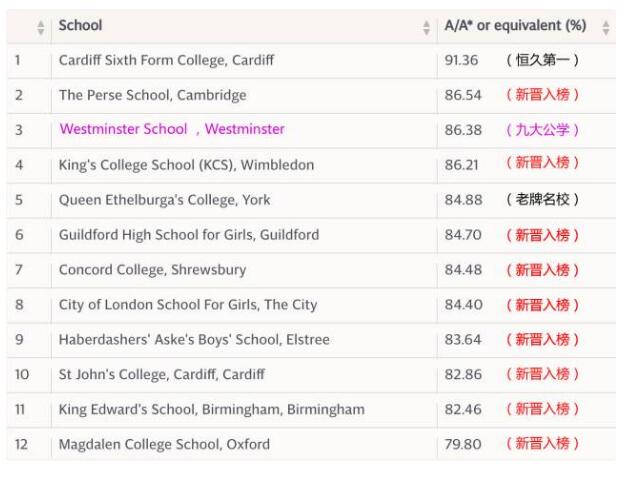625x483 pixels.
Task: Open Westminster School, Westminster link
Action: pyautogui.click(x=172, y=129)
